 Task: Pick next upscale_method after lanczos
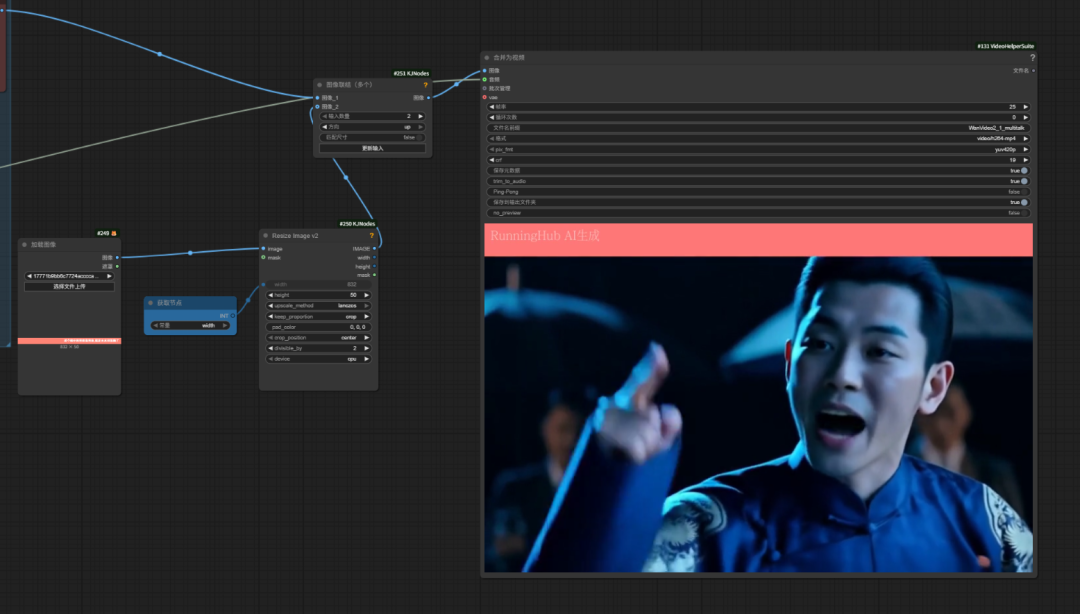366,306
